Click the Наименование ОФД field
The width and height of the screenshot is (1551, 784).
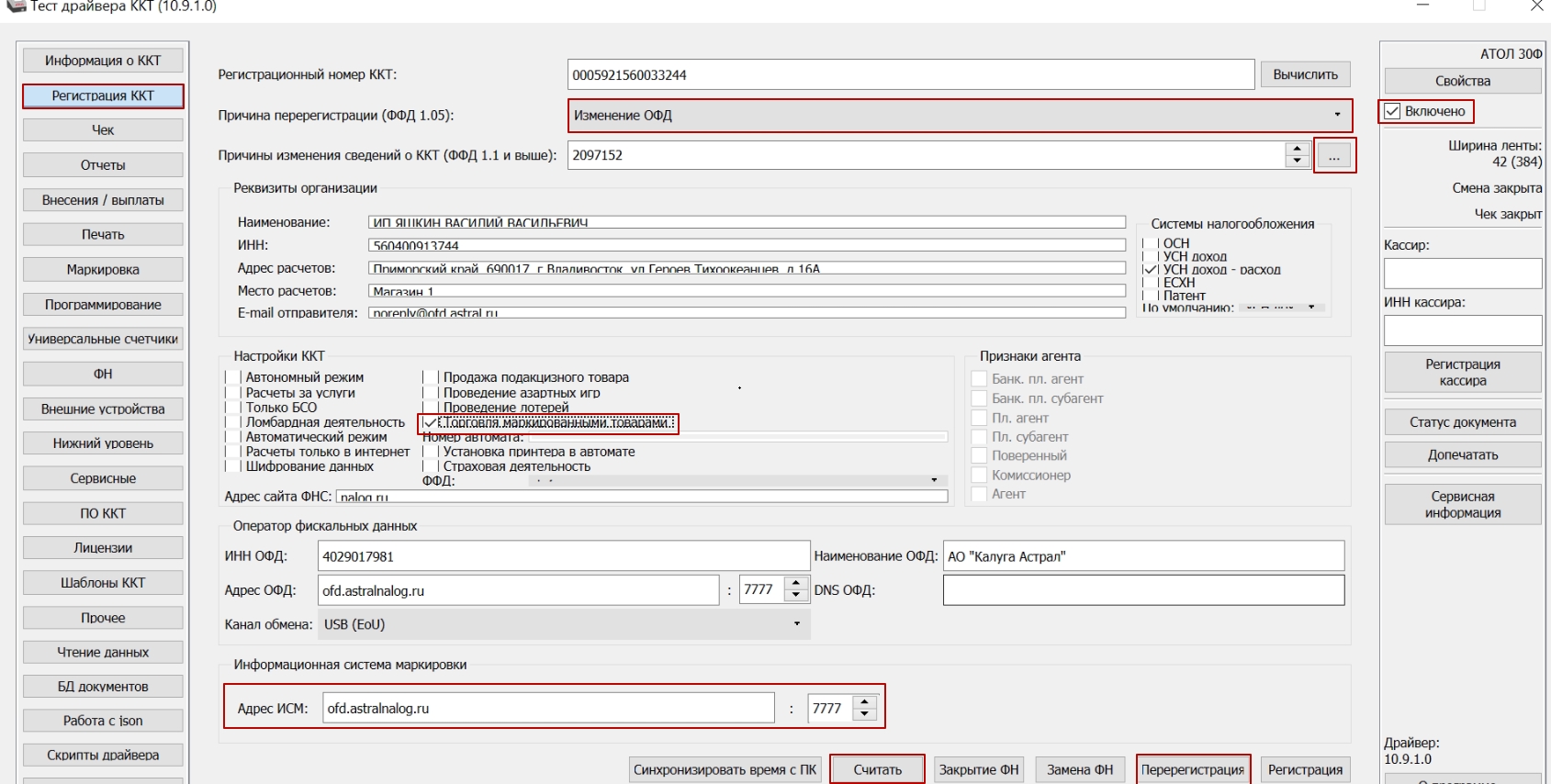coord(1143,556)
